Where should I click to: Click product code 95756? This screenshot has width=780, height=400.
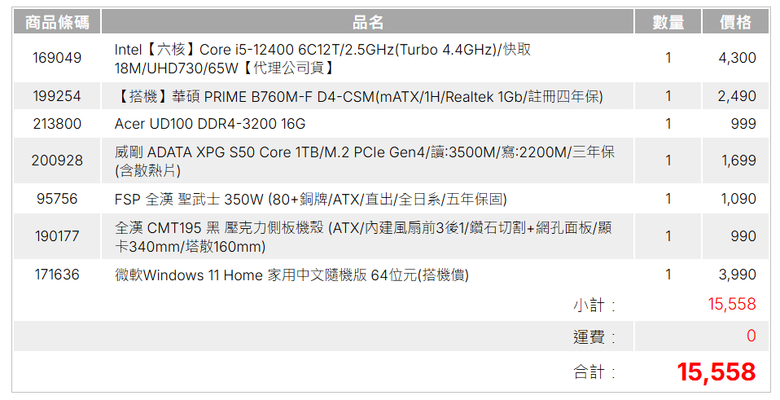(57, 199)
